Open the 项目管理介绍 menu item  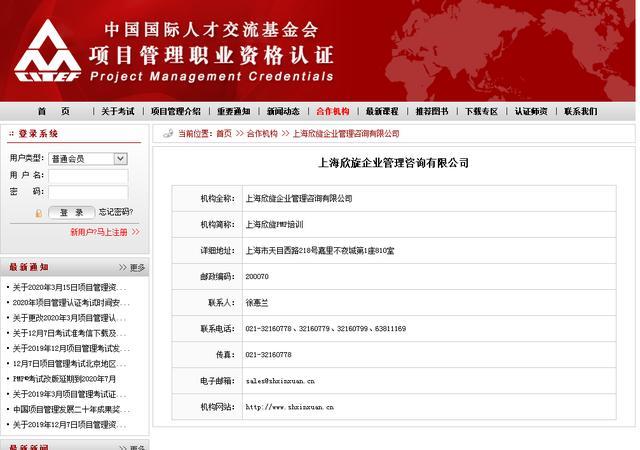(x=176, y=111)
